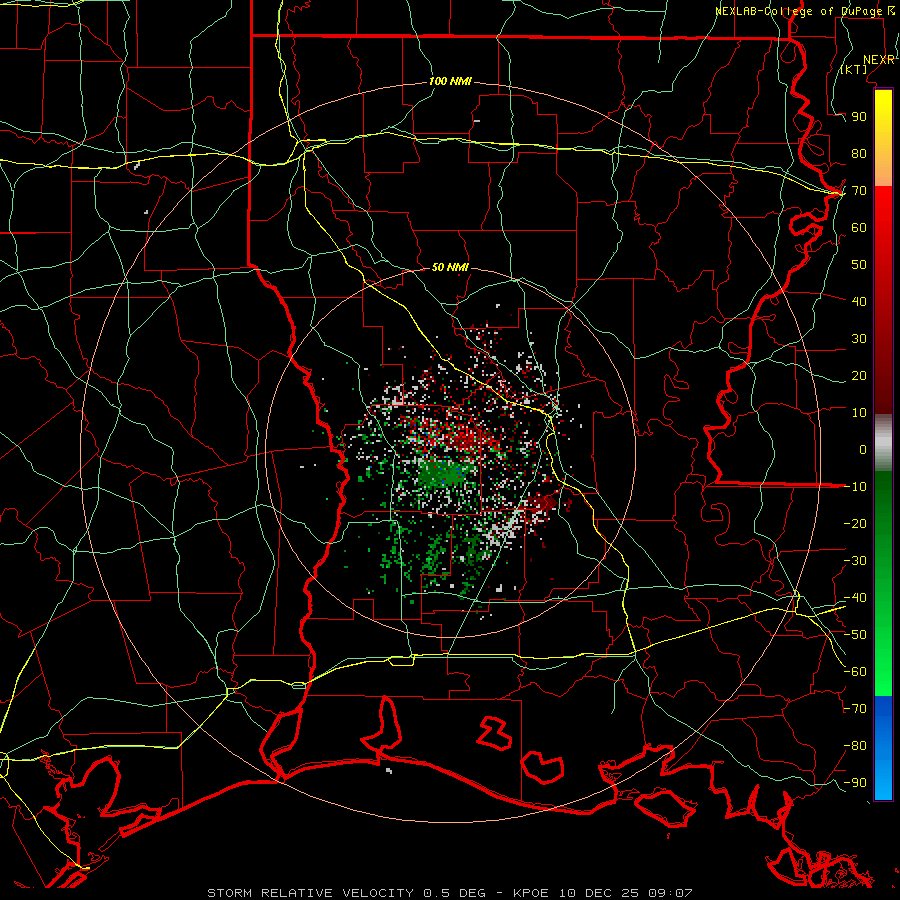The height and width of the screenshot is (900, 900).
Task: Click the -10 knot tick label
Action: tap(855, 487)
